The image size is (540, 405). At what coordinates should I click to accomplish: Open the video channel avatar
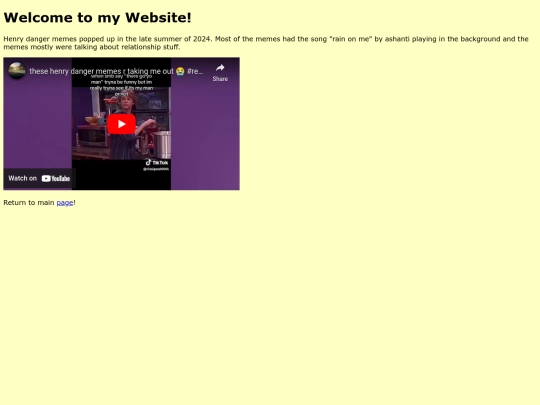(17, 71)
